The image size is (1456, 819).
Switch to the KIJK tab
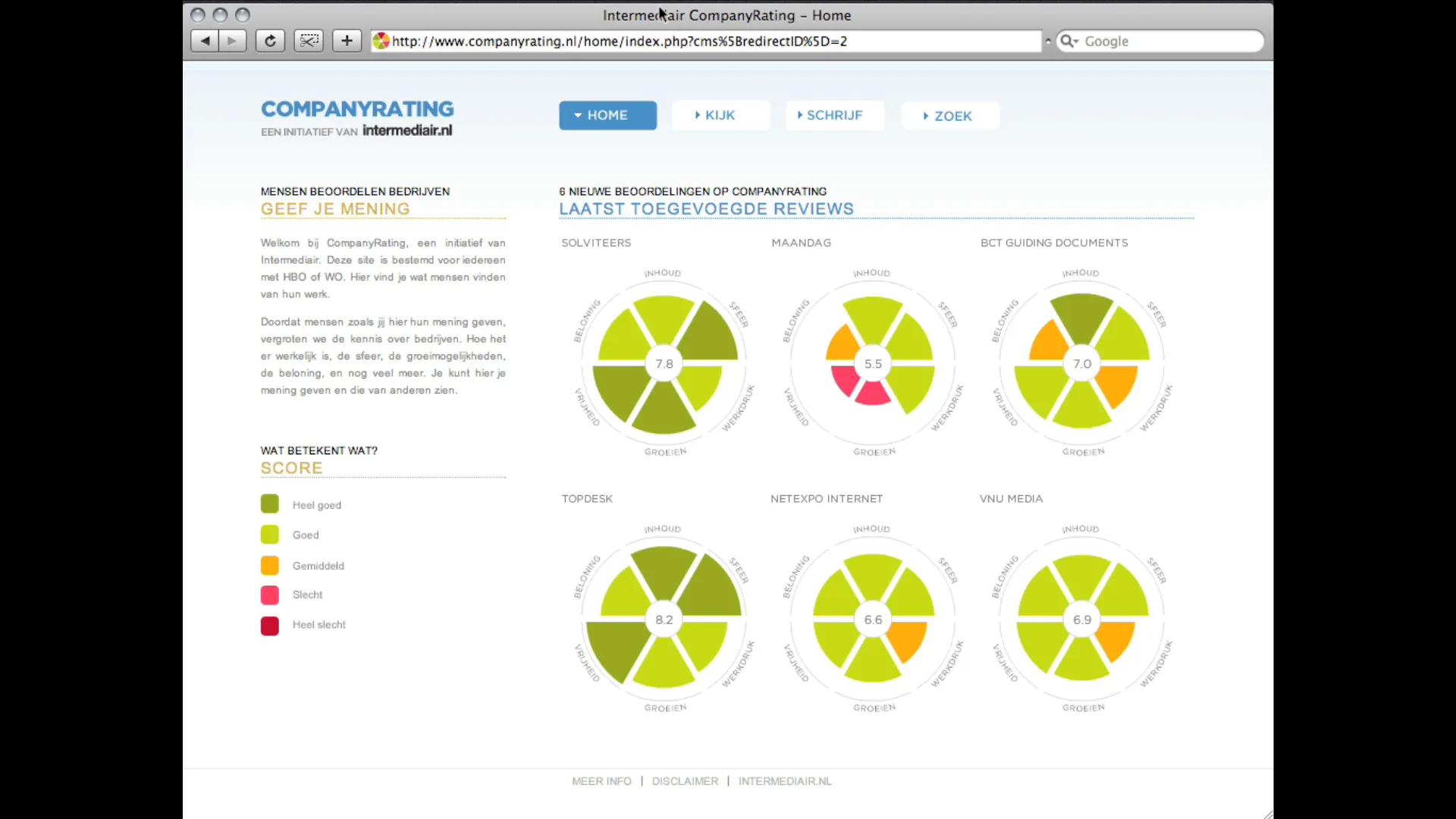click(x=720, y=115)
